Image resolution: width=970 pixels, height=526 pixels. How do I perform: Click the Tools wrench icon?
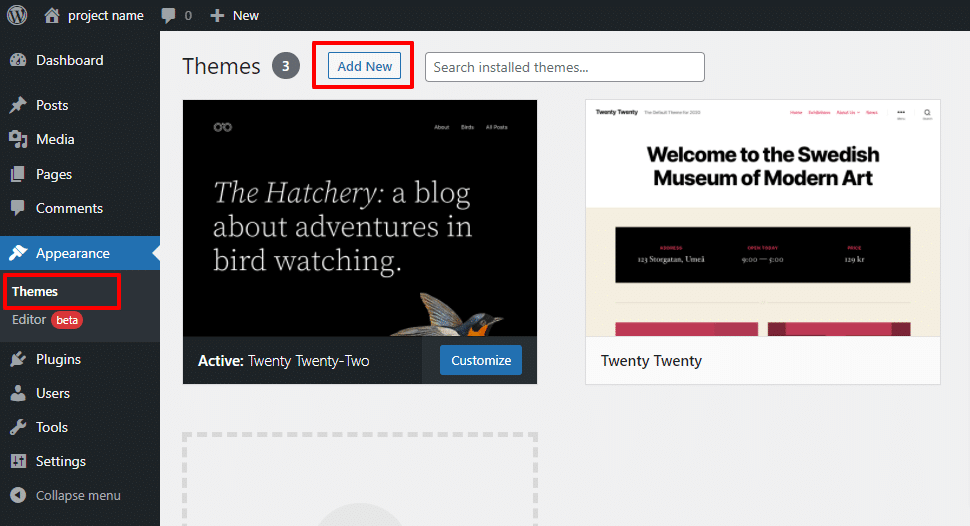[19, 427]
